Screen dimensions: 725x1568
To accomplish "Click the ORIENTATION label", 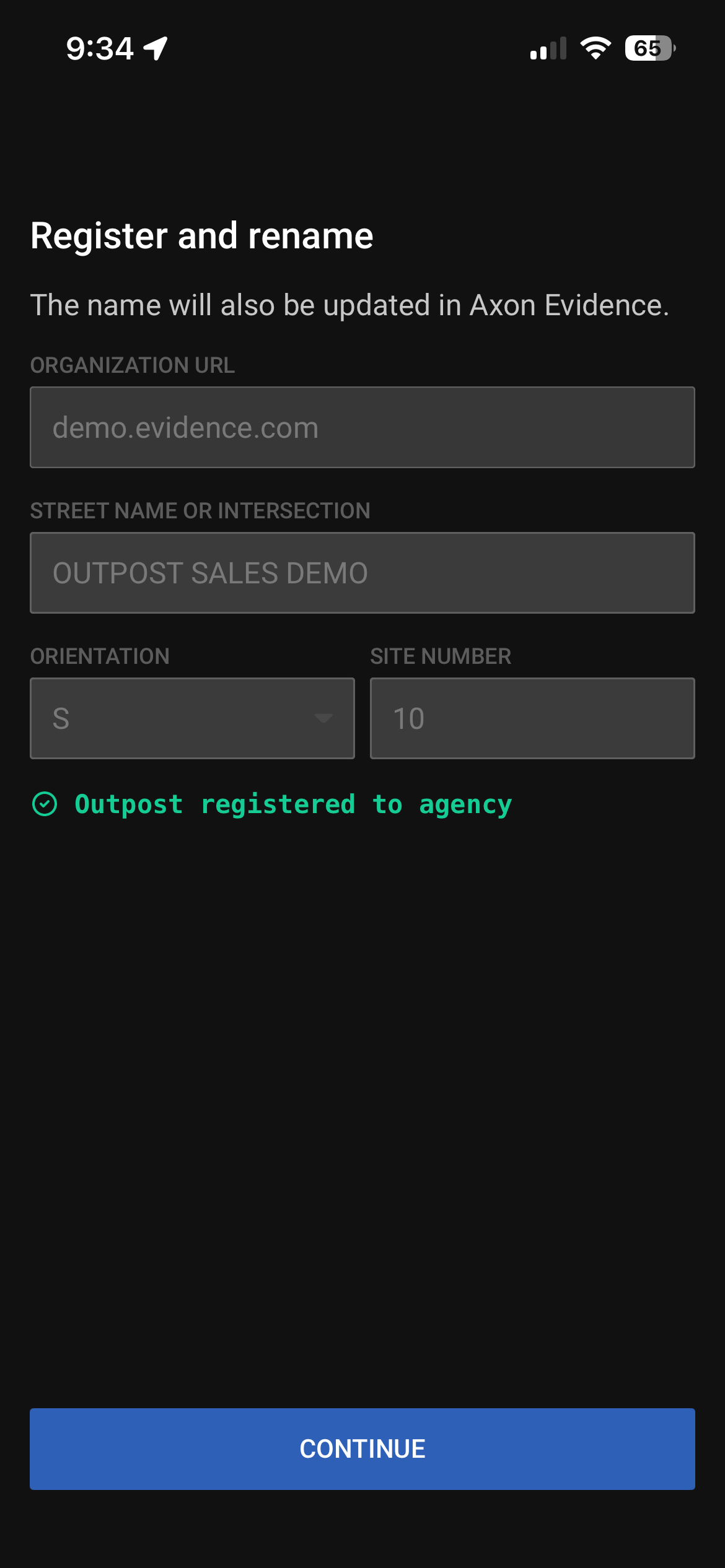I will click(x=100, y=656).
